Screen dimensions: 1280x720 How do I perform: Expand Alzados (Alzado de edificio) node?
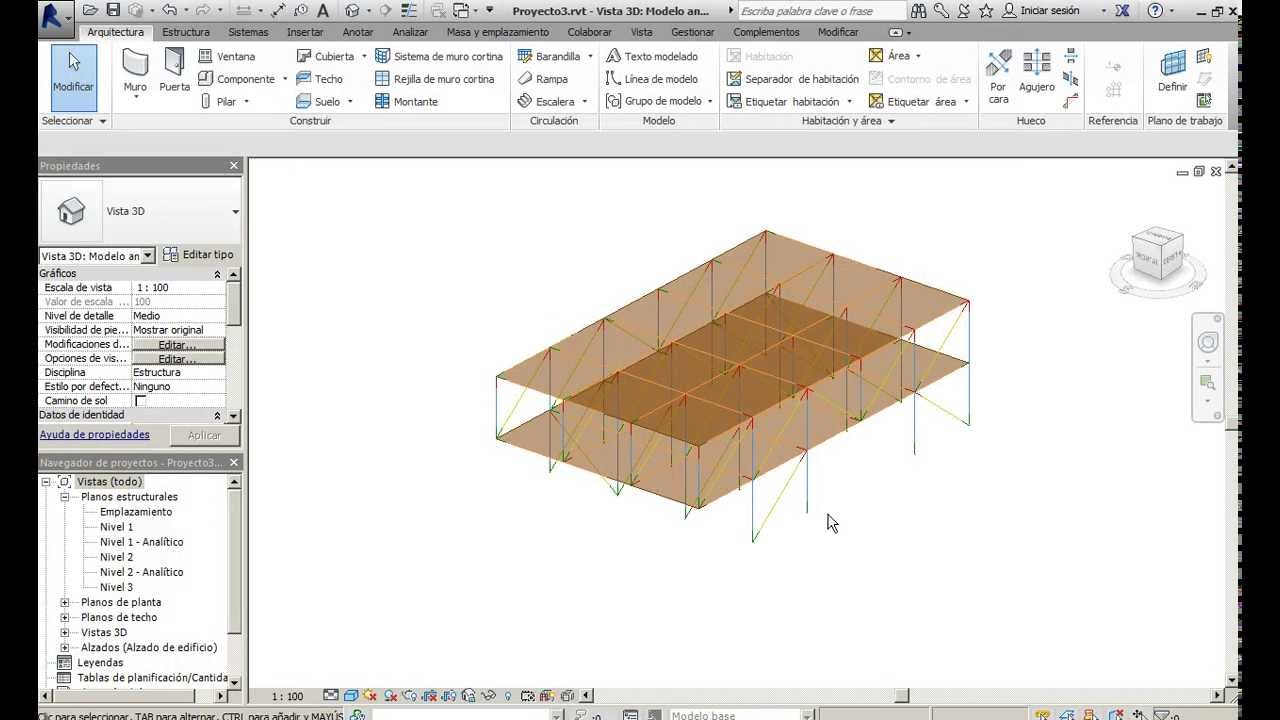[x=65, y=647]
